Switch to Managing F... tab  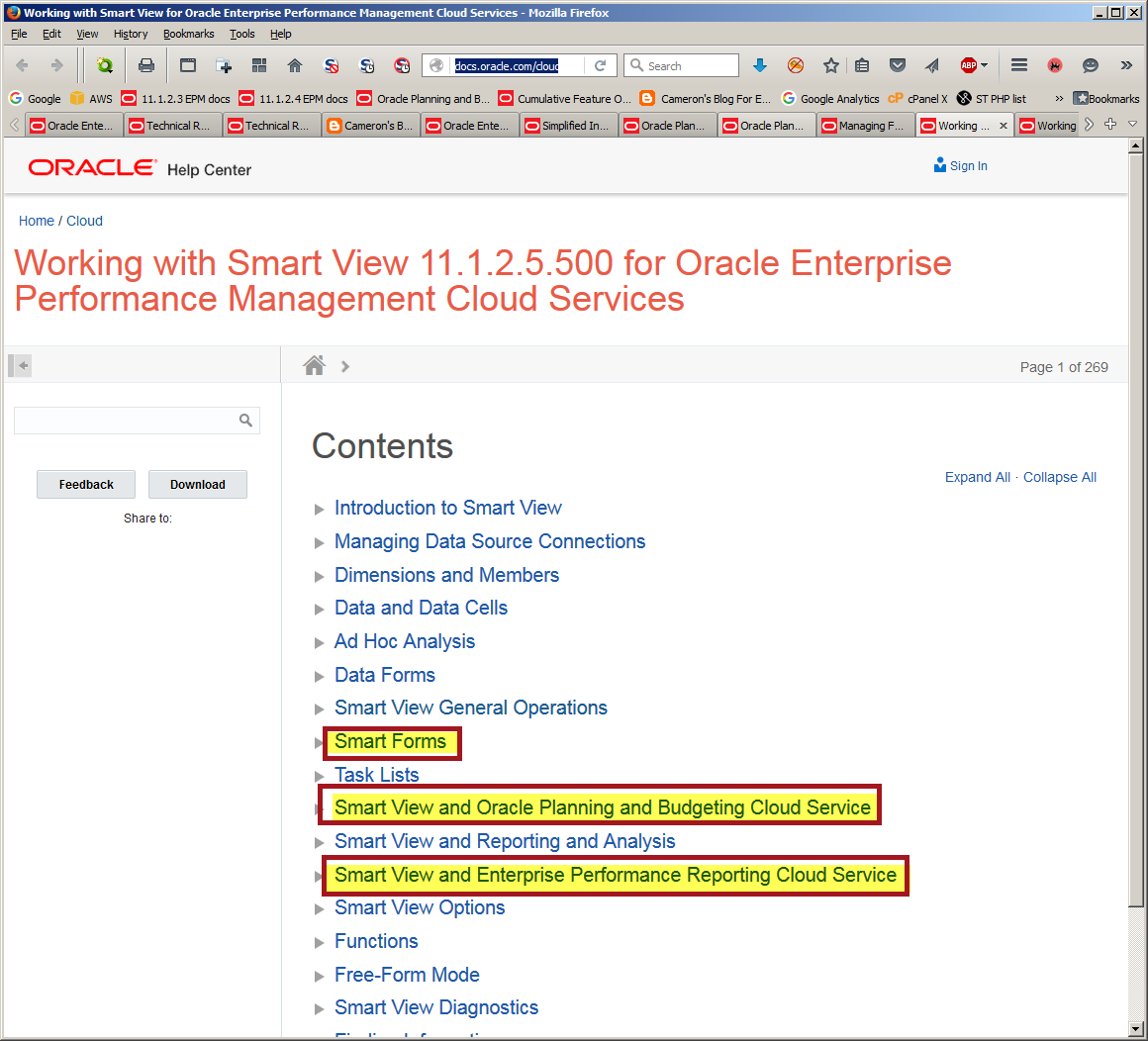(x=865, y=126)
